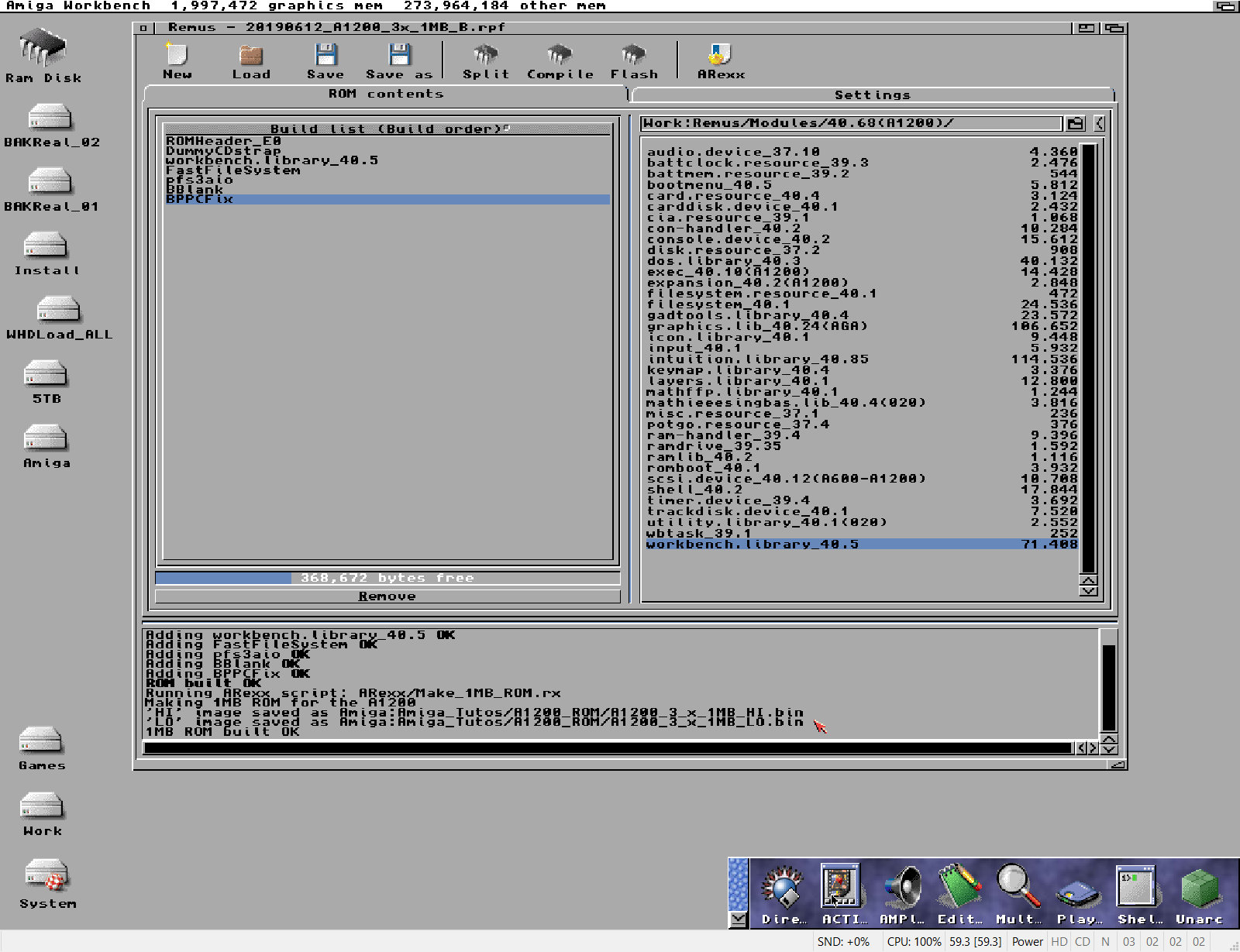This screenshot has width=1240, height=952.
Task: Select FastFileSystem in build list
Action: tap(387, 170)
